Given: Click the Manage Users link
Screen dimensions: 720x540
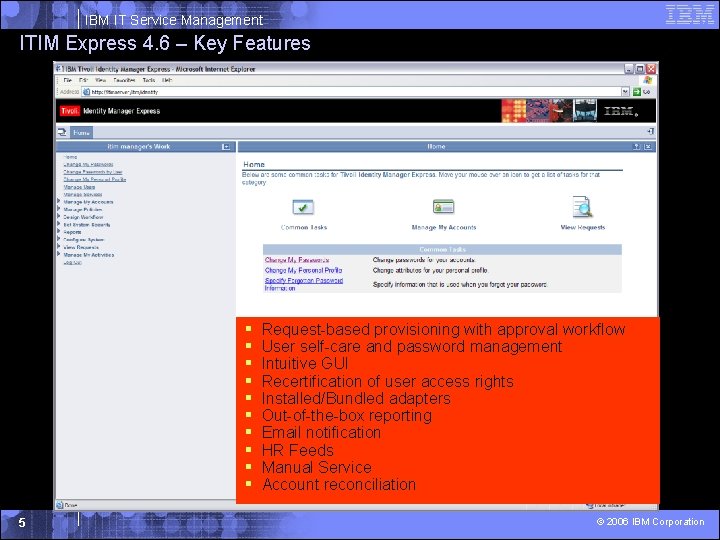Looking at the screenshot, I should pyautogui.click(x=79, y=187).
